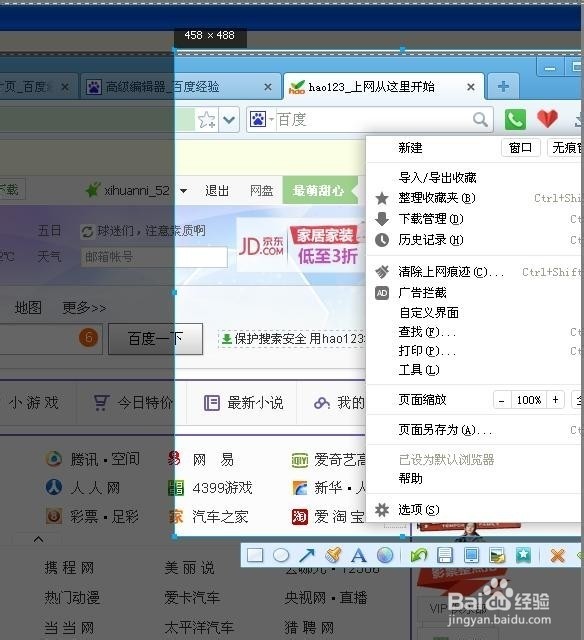The width and height of the screenshot is (584, 640).
Task: Expand the xihuanni_52 account dropdown
Action: coord(184,191)
